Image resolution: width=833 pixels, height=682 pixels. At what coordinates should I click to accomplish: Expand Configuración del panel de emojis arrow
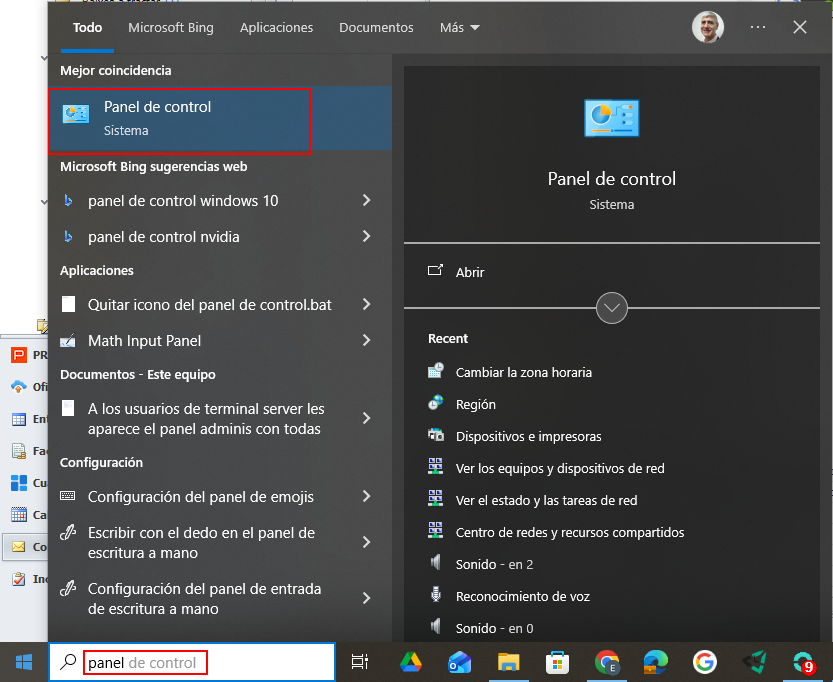pos(366,497)
